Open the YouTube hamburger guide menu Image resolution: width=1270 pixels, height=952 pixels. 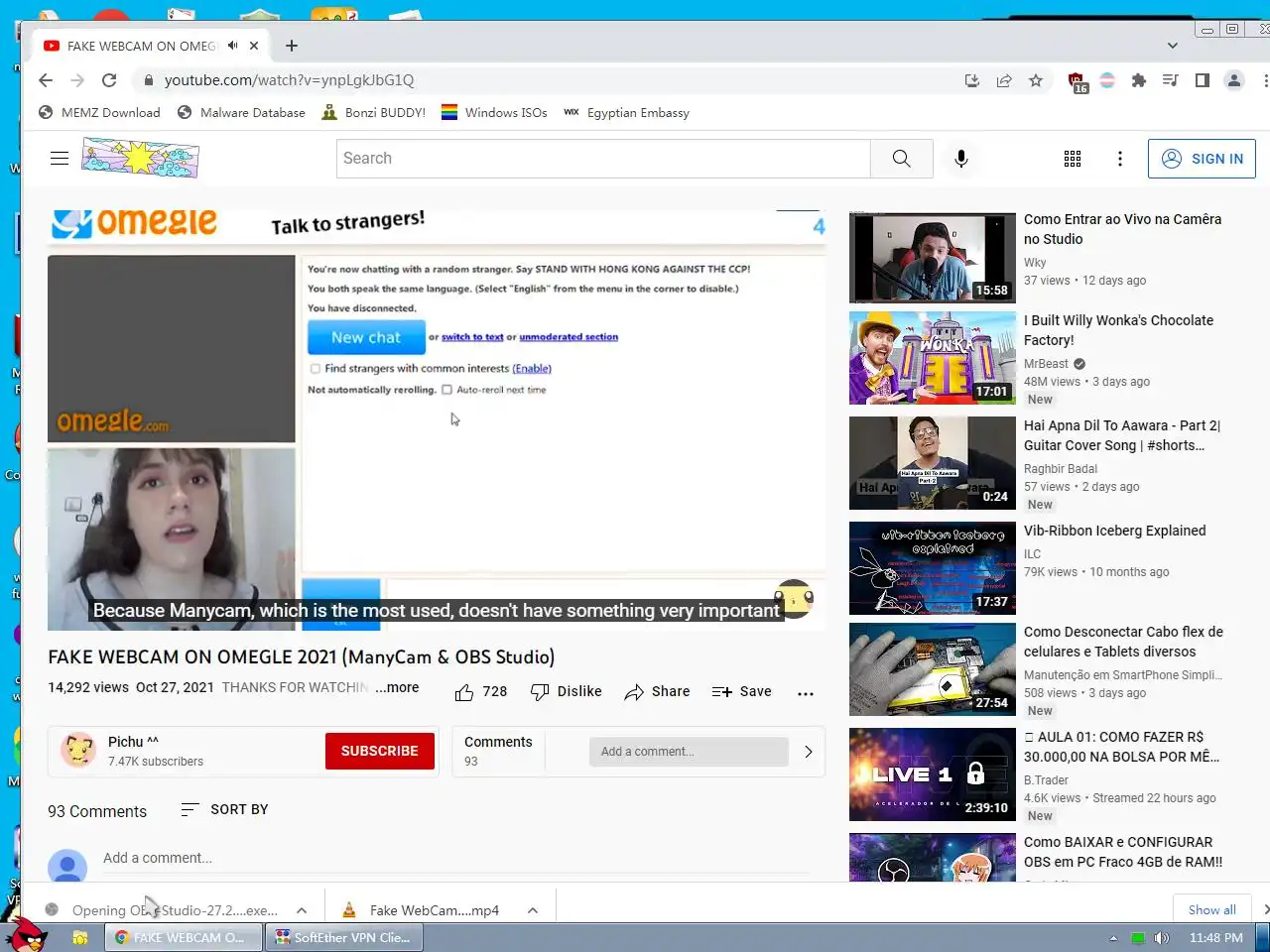point(60,158)
